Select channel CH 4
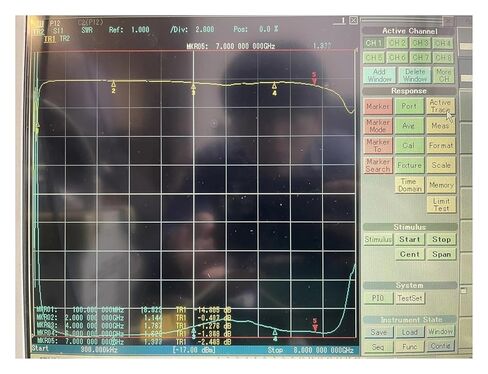The width and height of the screenshot is (488, 374). coord(443,43)
